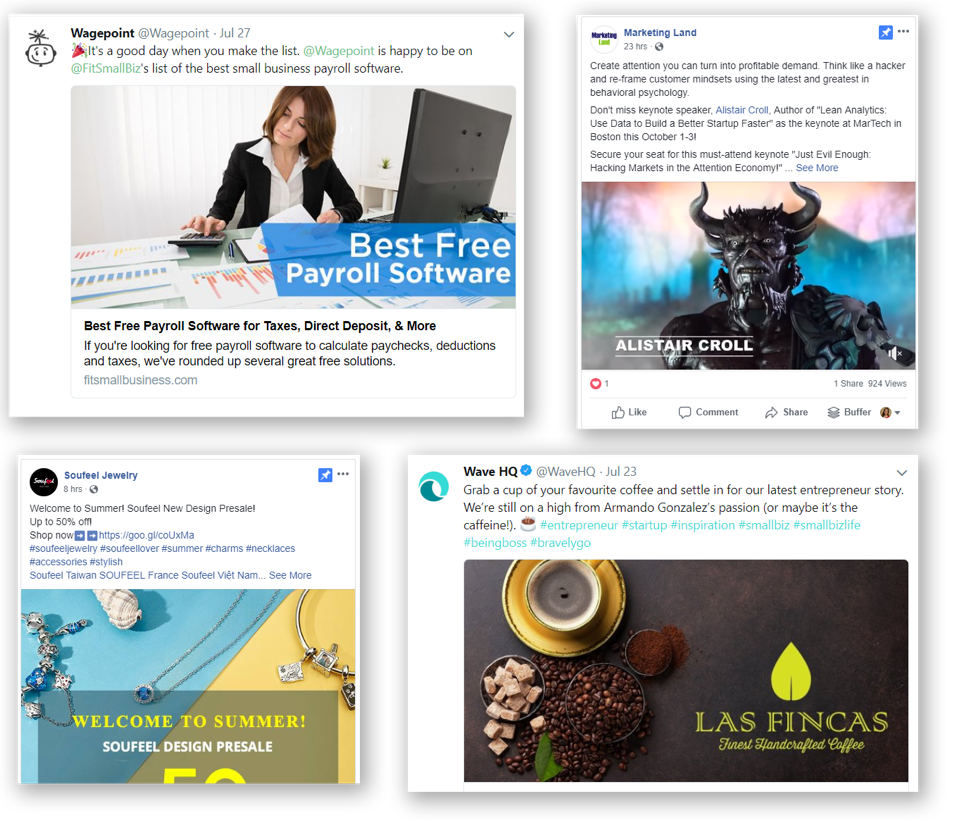This screenshot has width=972, height=822.
Task: Click the Buffer button
Action: (x=849, y=412)
